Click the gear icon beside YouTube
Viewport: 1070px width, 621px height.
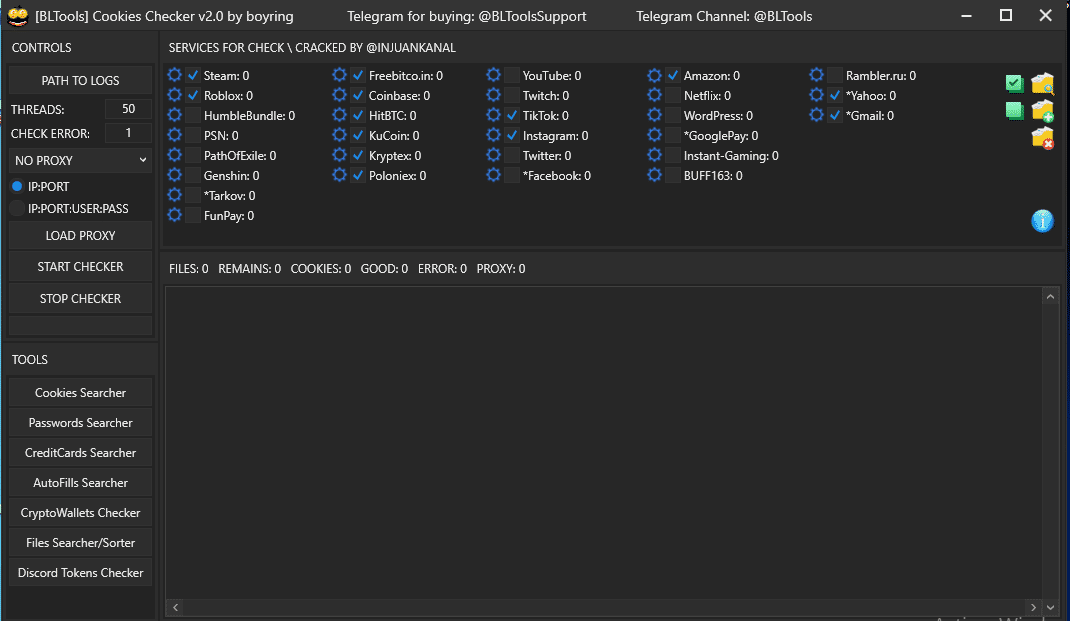click(x=493, y=75)
